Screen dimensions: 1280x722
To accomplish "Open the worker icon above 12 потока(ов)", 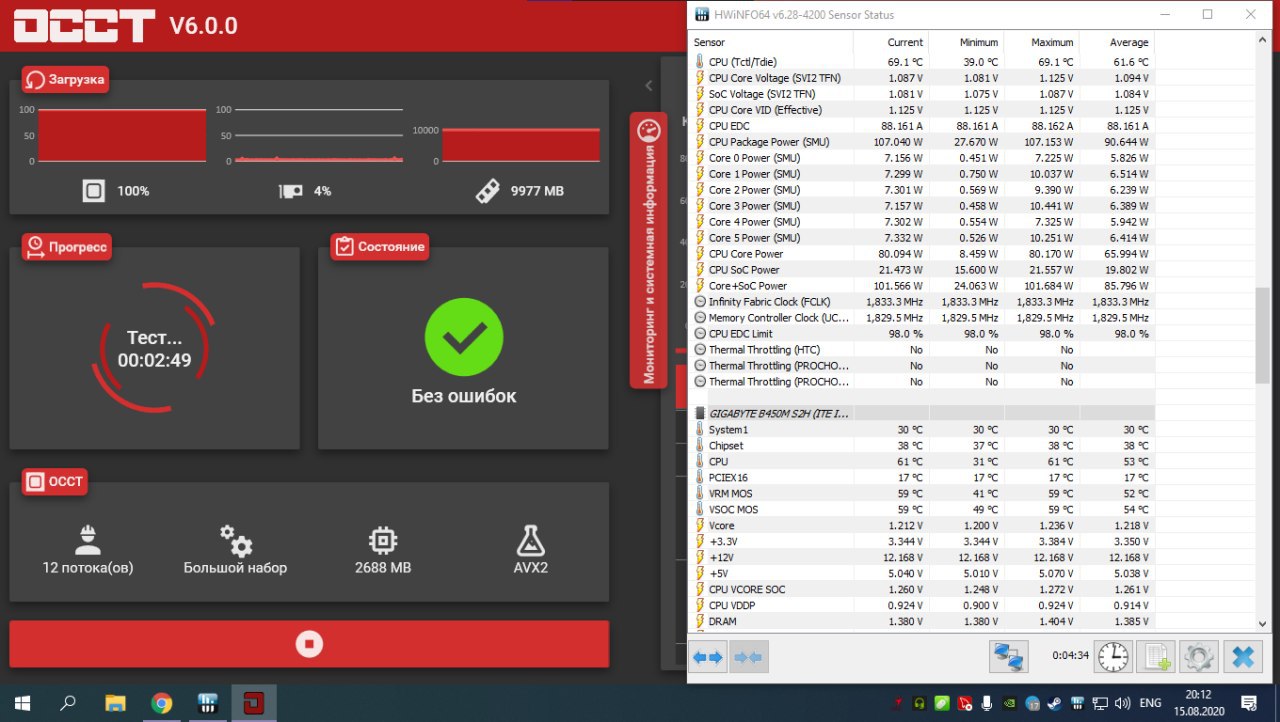I will click(88, 541).
